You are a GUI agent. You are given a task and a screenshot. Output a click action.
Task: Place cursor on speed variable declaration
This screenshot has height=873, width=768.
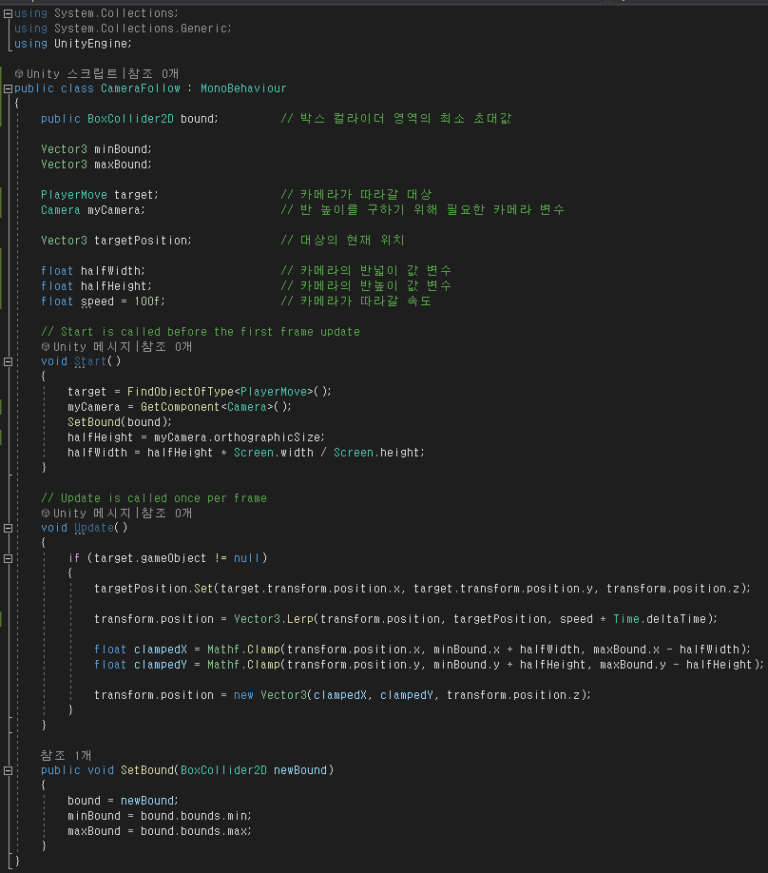tap(97, 301)
